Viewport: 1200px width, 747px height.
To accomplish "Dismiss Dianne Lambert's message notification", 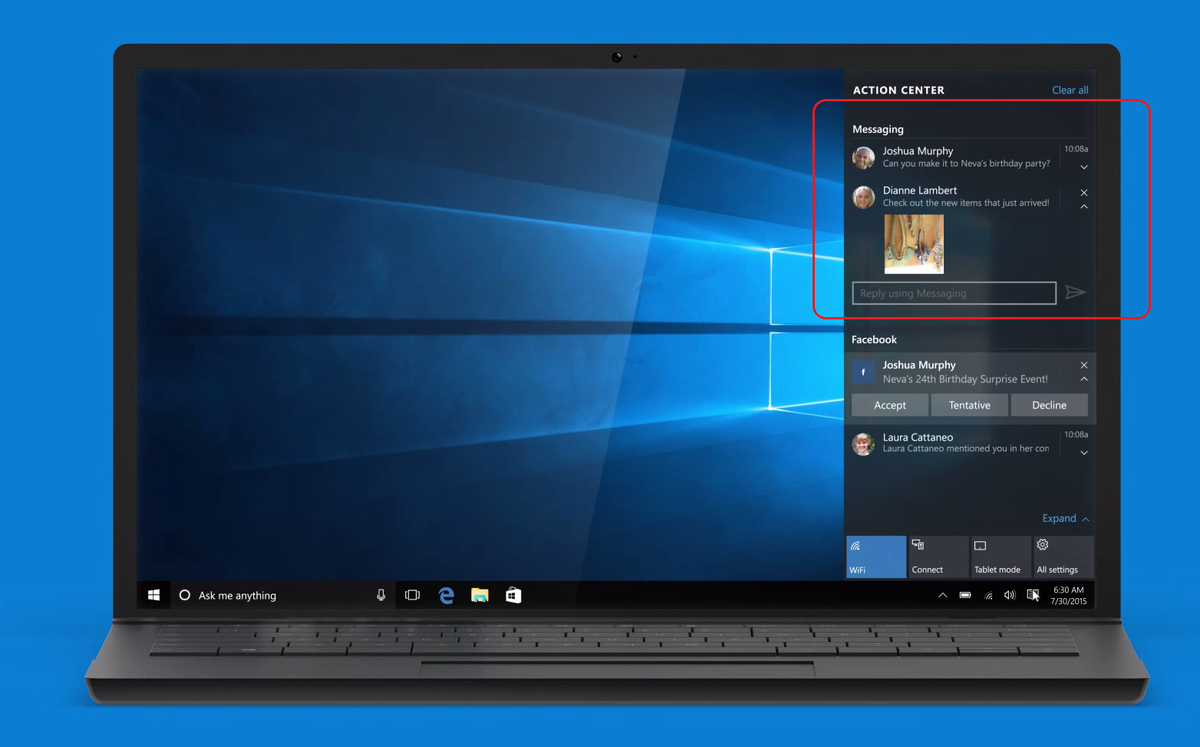I will pos(1084,193).
